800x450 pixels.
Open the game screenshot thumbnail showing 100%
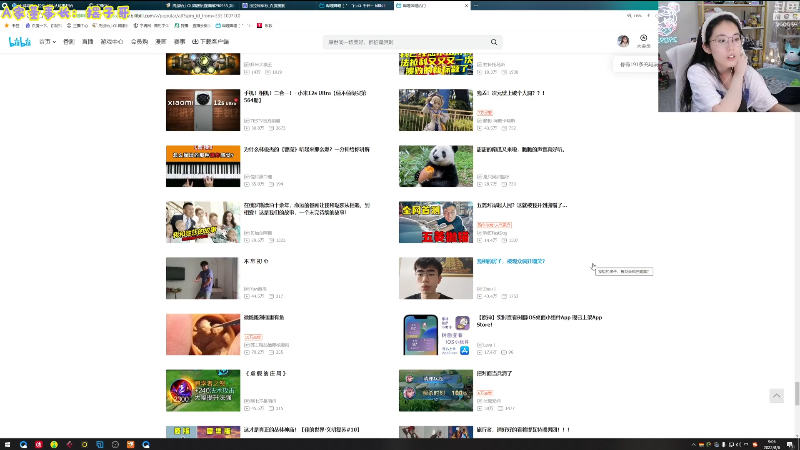coord(436,390)
